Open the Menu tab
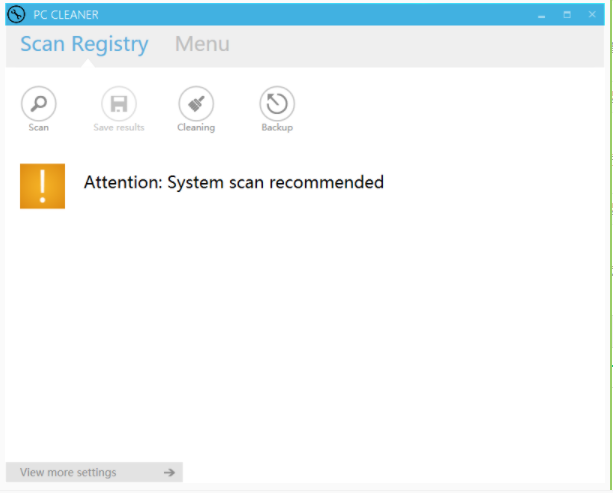Image resolution: width=613 pixels, height=493 pixels. [202, 44]
